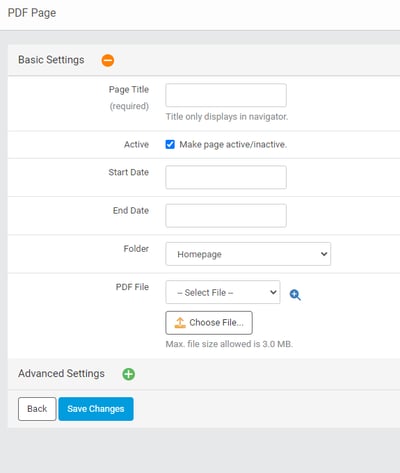This screenshot has width=400, height=473.
Task: Click the blue magnifier icon beside PDF File
Action: (x=295, y=295)
